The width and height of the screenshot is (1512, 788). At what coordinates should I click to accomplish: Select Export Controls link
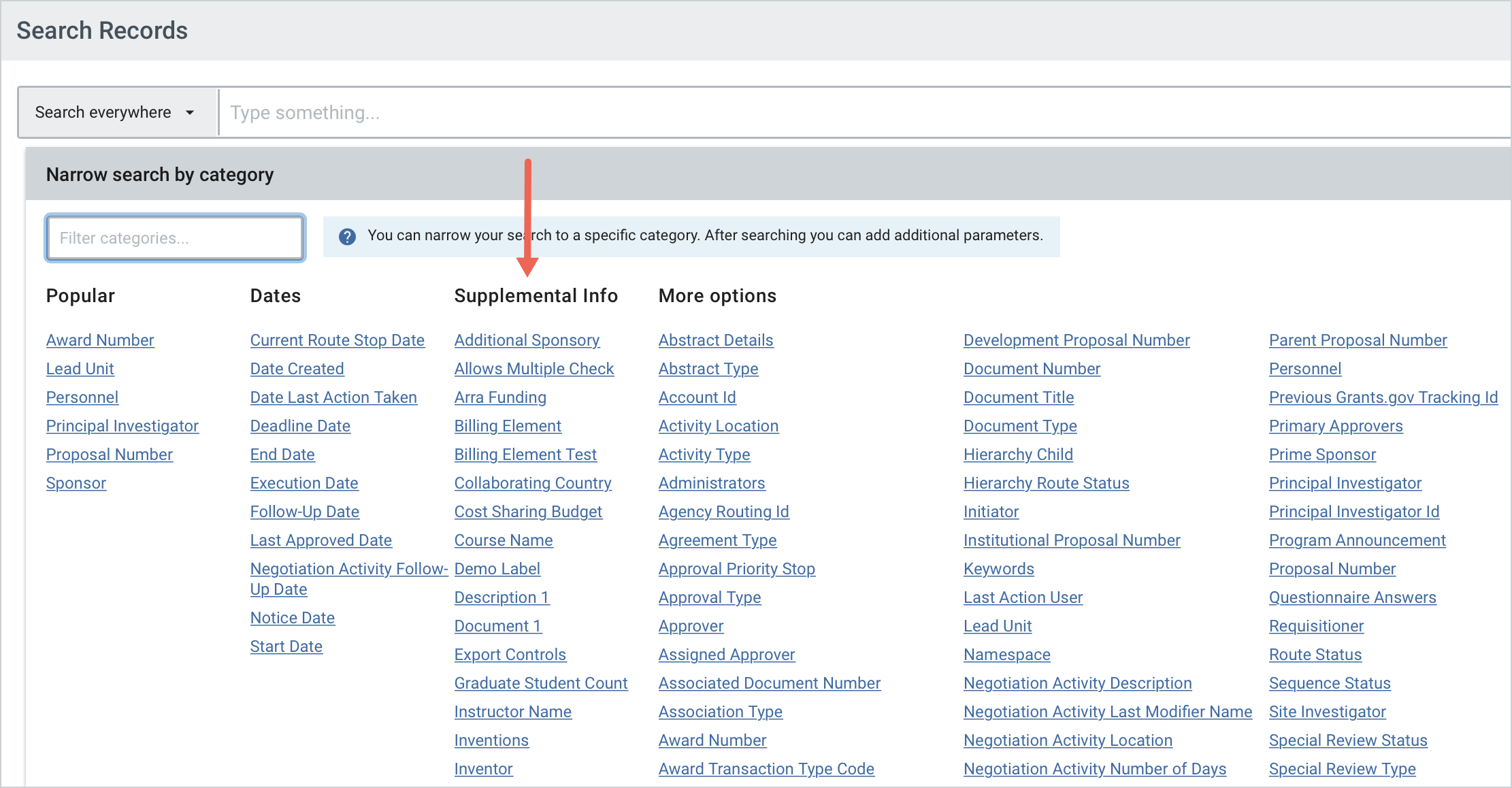coord(510,655)
